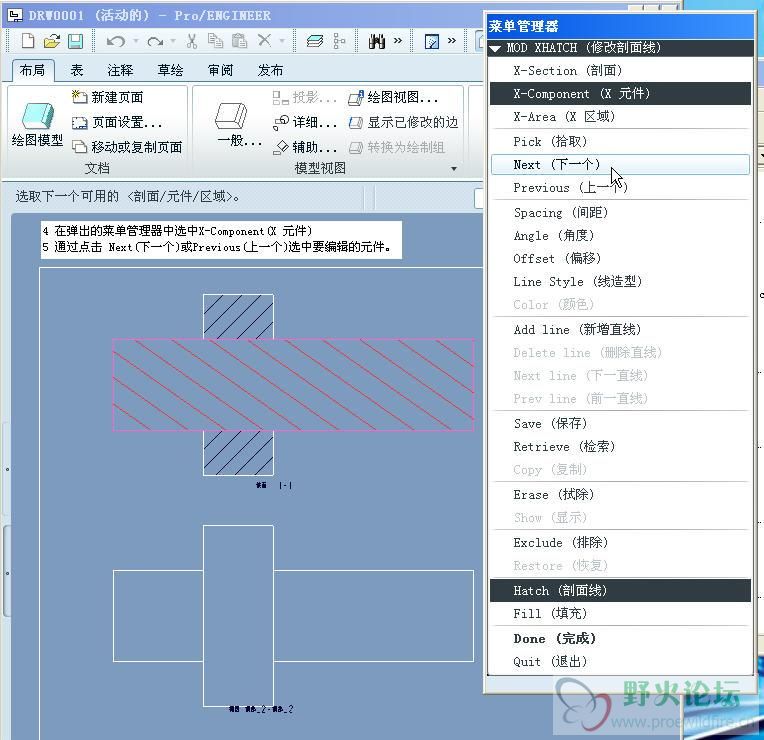Click Next (下一个) menu item
764x740 pixels.
(x=620, y=165)
